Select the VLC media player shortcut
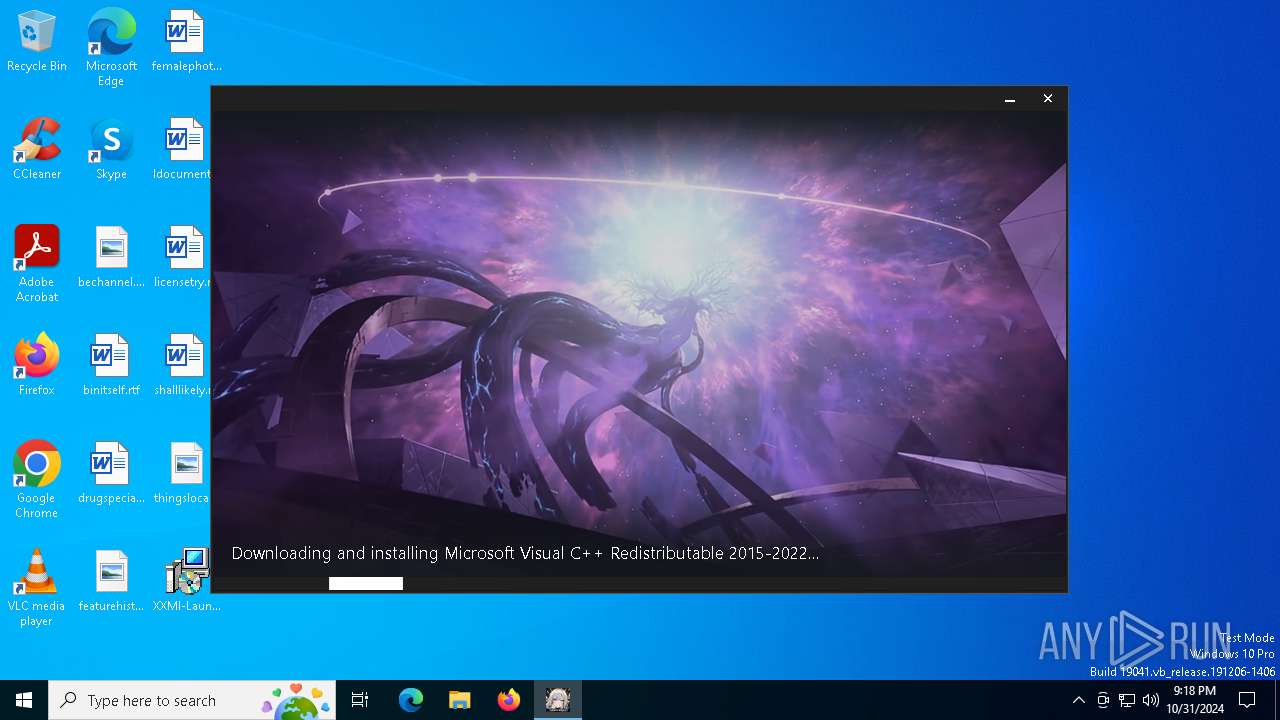Viewport: 1280px width, 720px height. point(37,588)
